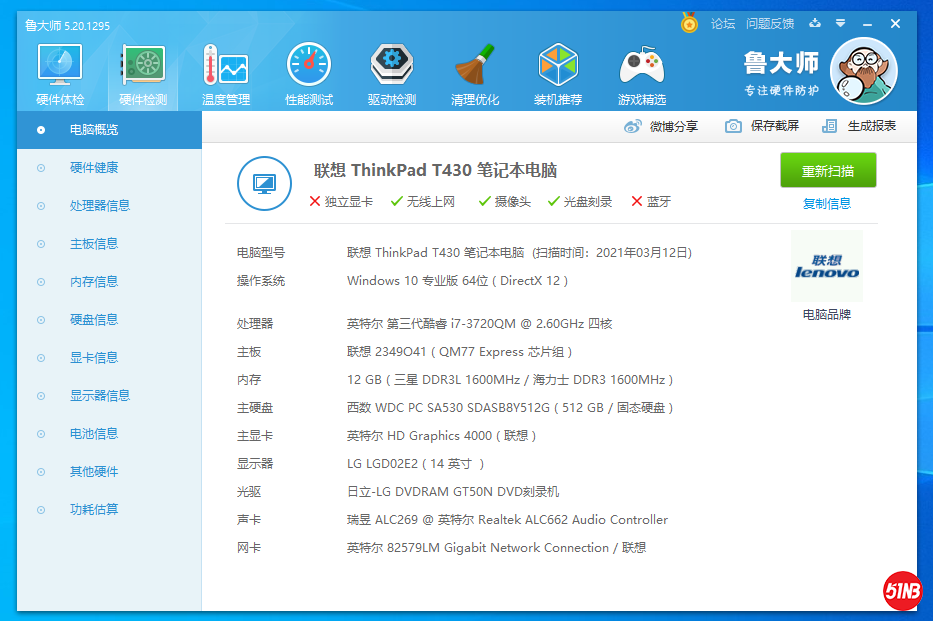
Task: Click the 复制信息 copy info link
Action: click(x=827, y=204)
